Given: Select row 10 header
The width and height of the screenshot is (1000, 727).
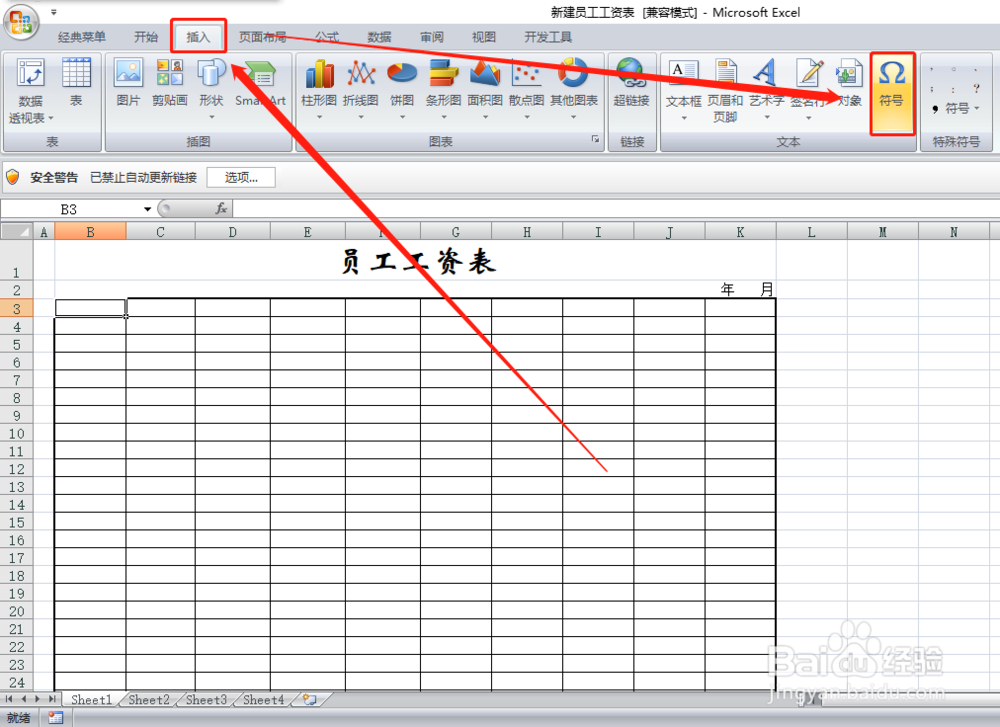Looking at the screenshot, I should (17, 434).
